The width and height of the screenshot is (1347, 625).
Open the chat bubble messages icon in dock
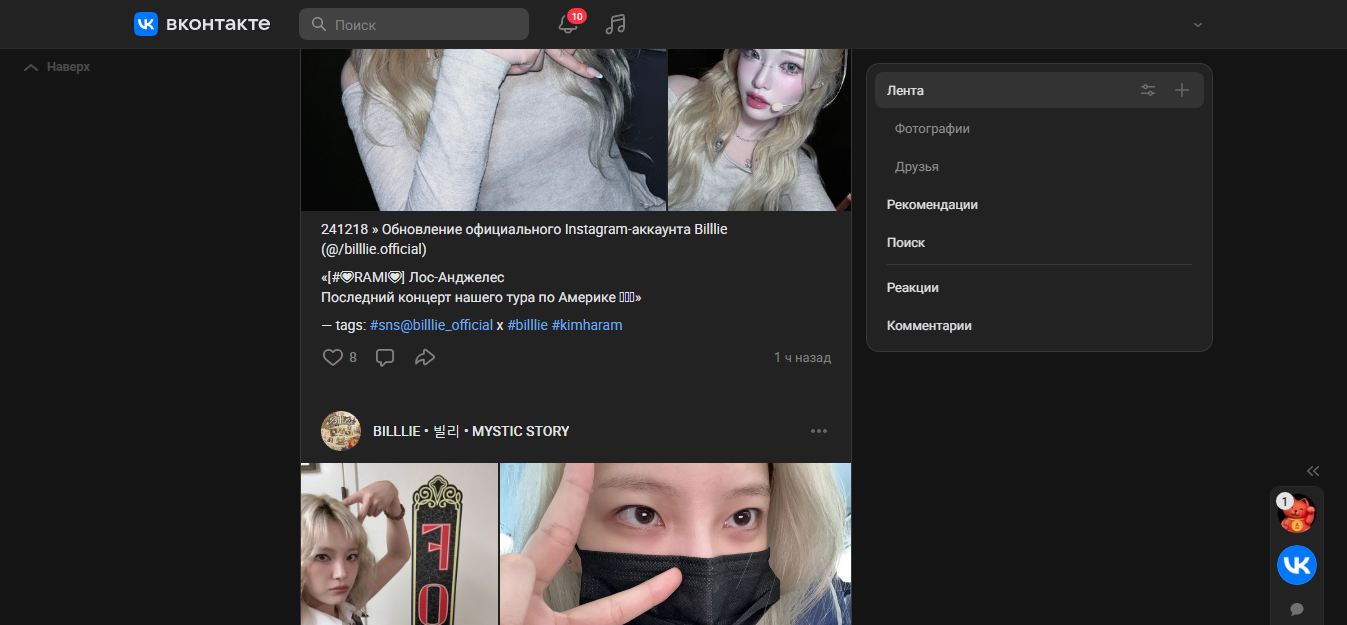point(1297,608)
